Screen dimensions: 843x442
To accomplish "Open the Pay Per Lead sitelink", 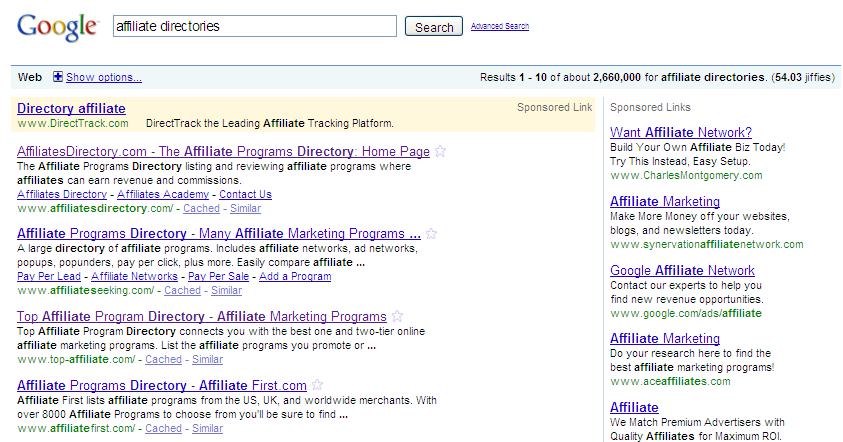I will 49,276.
